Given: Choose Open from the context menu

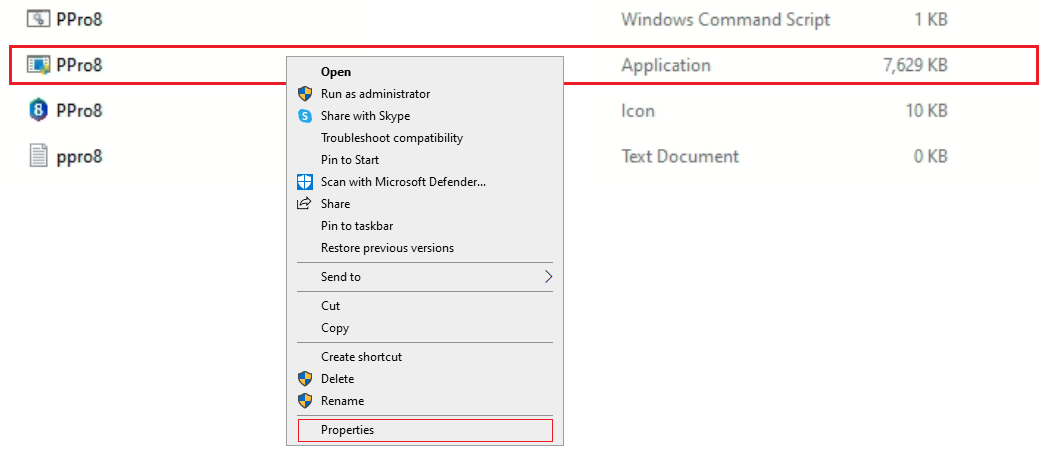Looking at the screenshot, I should pos(336,72).
